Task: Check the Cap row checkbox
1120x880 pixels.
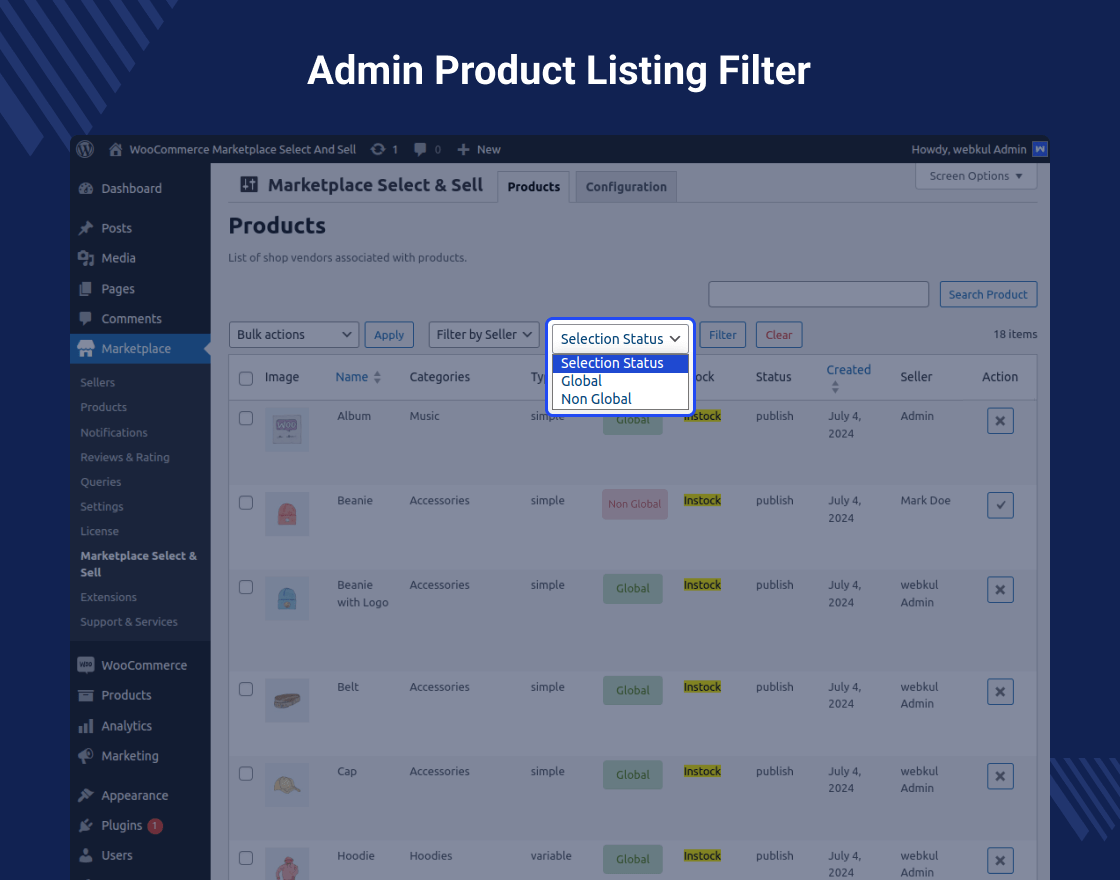Action: pos(246,774)
